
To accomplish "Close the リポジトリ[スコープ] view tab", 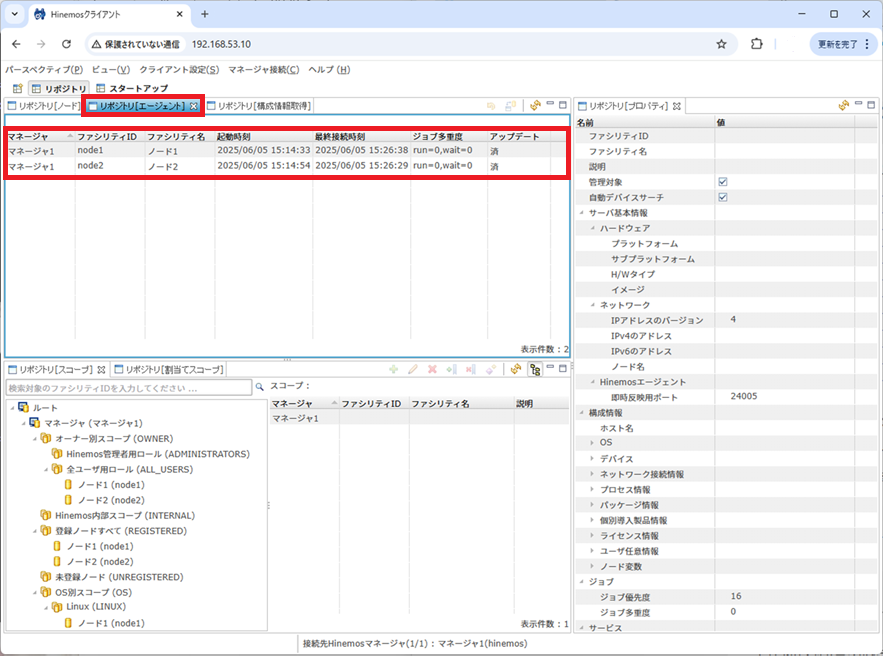I will (101, 370).
